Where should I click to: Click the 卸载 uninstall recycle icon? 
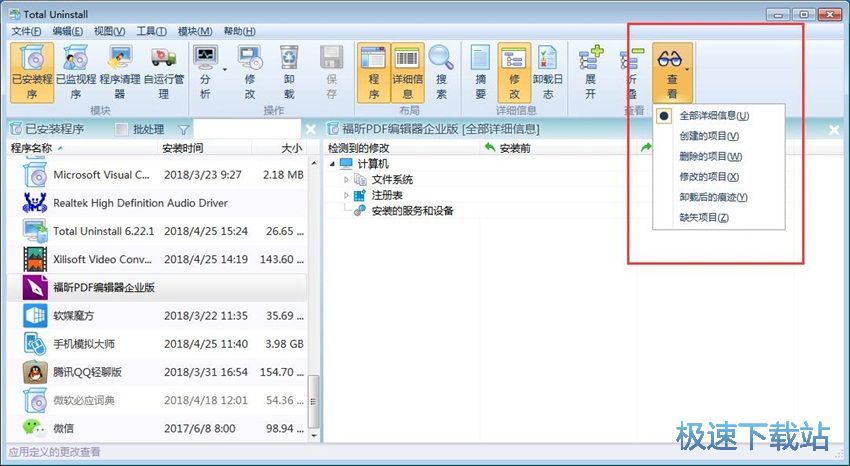click(x=289, y=58)
